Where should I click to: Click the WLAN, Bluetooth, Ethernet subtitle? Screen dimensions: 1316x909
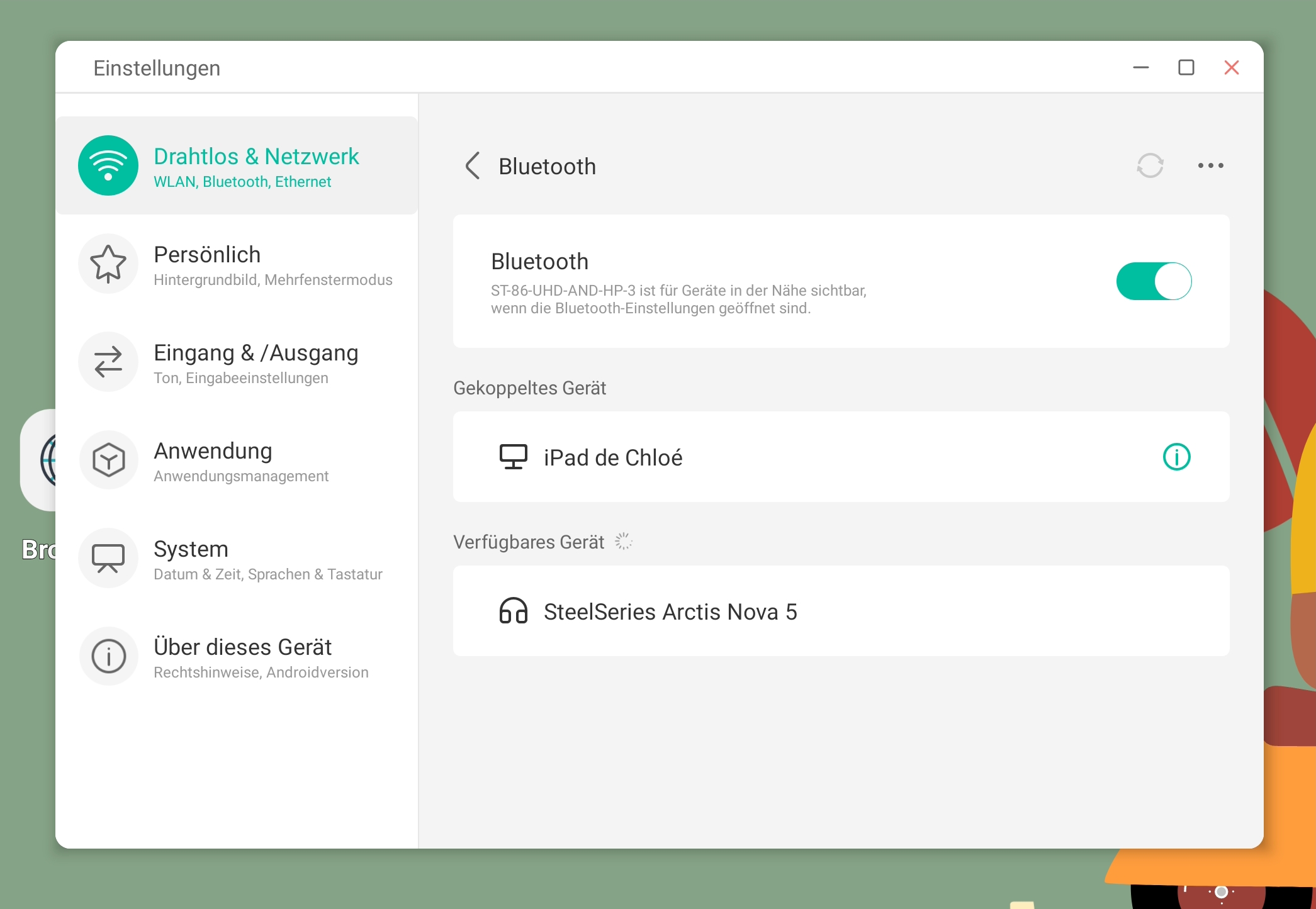[x=242, y=182]
